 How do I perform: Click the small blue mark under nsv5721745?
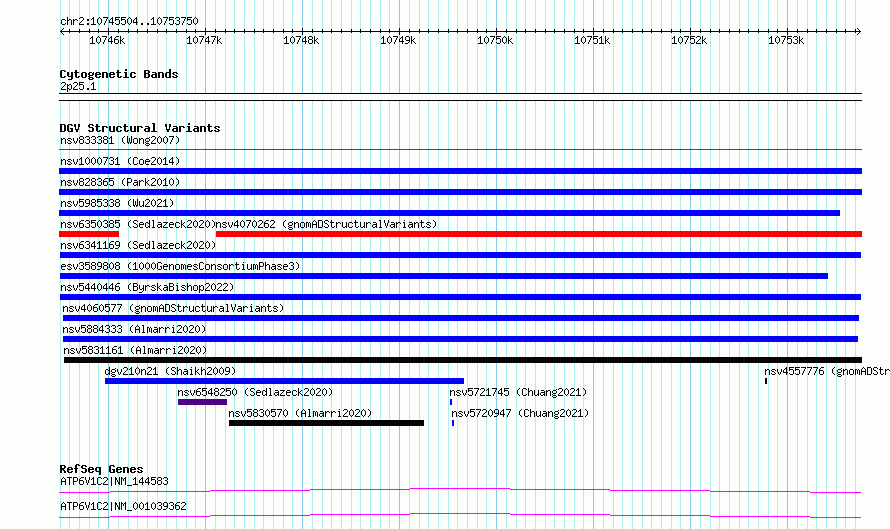pyautogui.click(x=451, y=402)
